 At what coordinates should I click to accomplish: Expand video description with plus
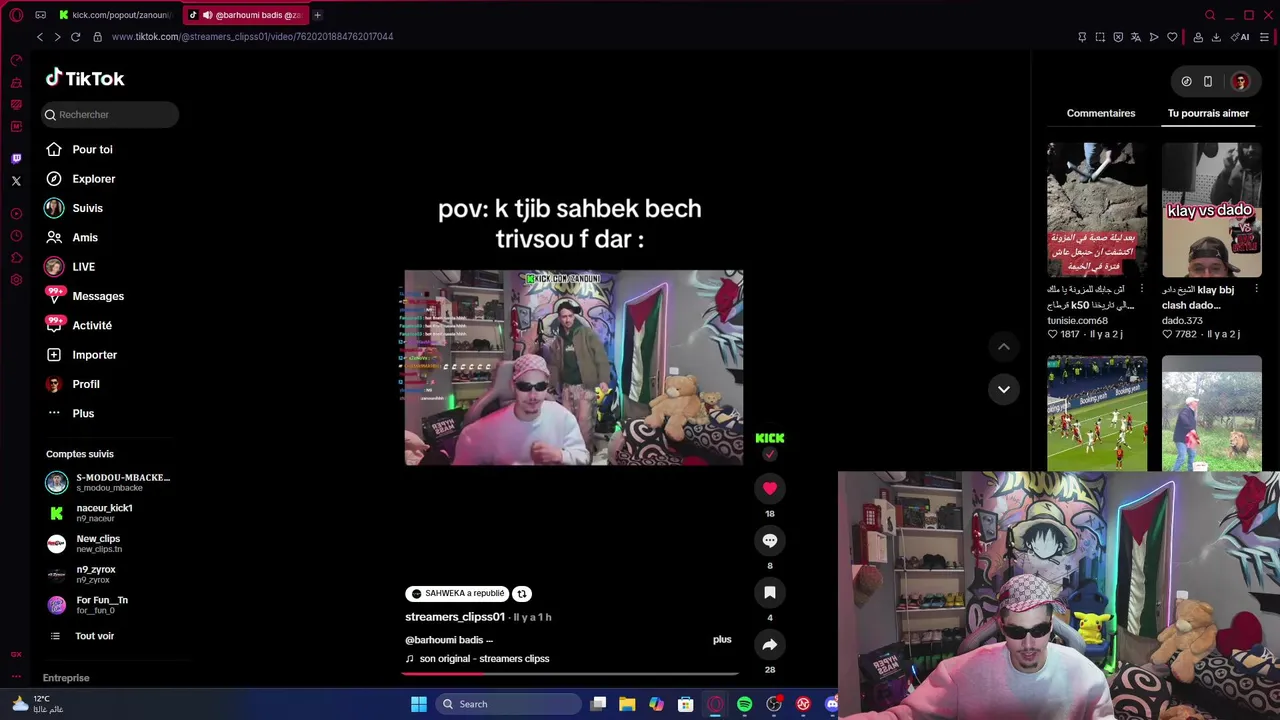tap(722, 639)
